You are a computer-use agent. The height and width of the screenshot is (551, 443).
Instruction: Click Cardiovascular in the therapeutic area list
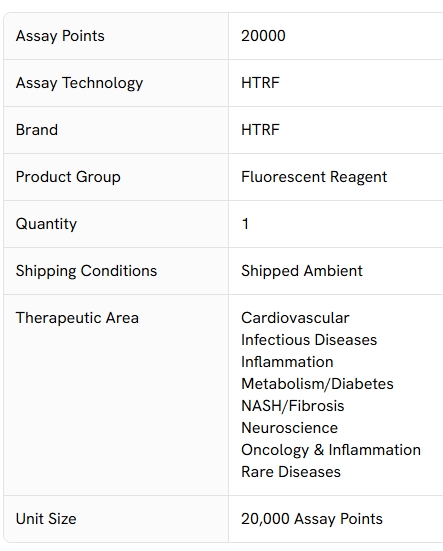(295, 318)
